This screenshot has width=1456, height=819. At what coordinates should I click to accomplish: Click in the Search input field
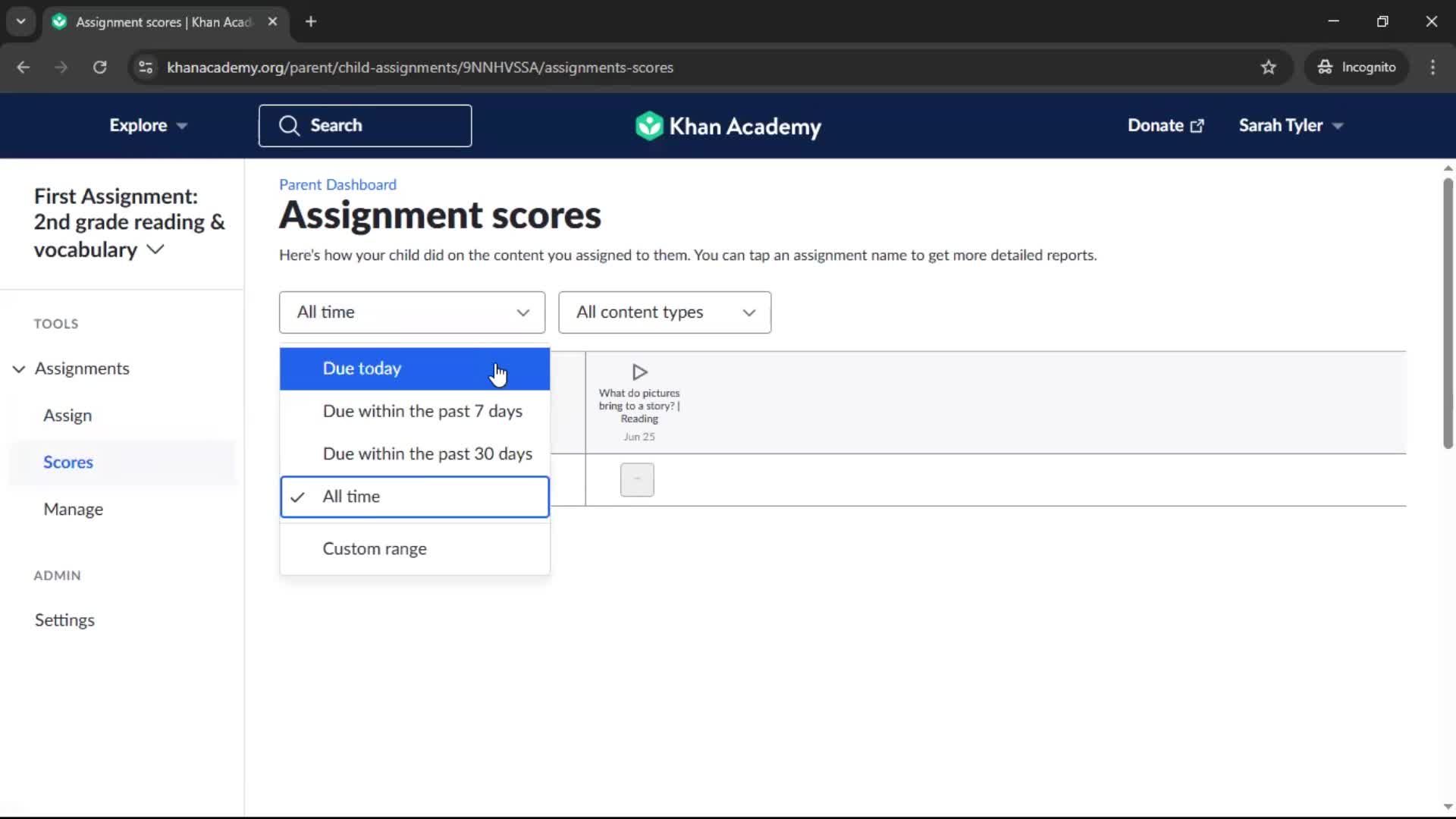(365, 126)
